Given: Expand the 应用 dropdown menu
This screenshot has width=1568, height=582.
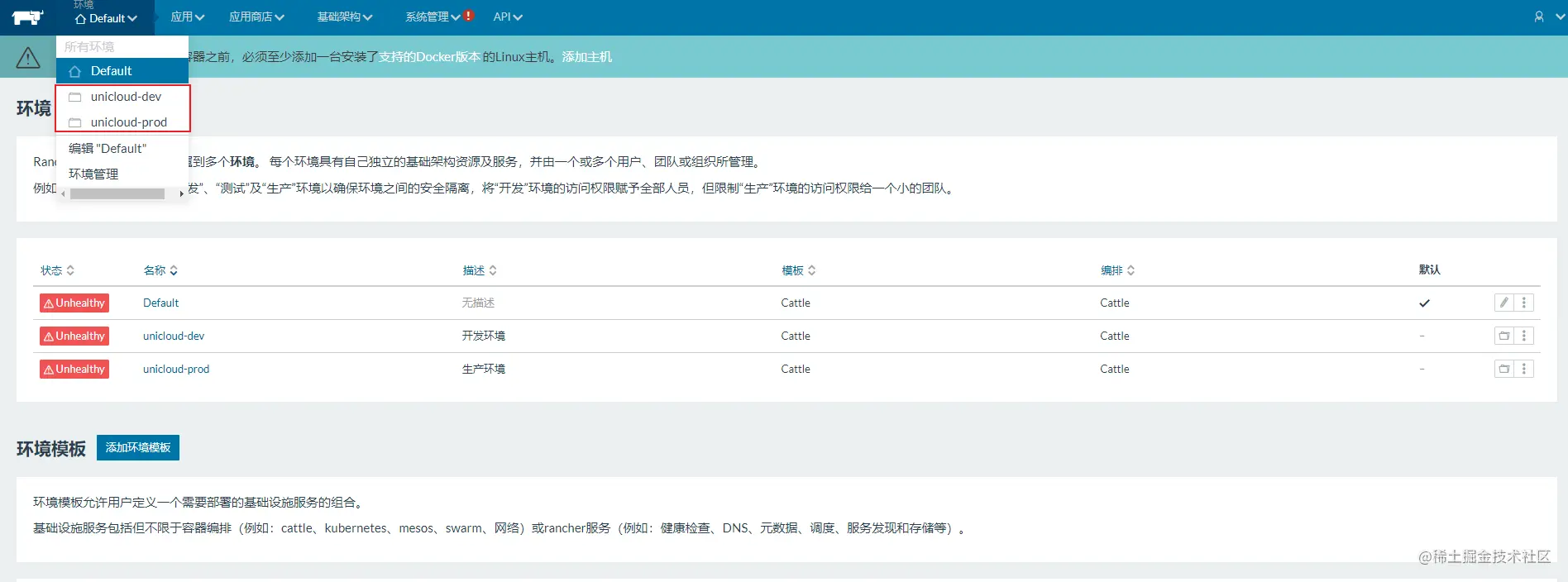Looking at the screenshot, I should pyautogui.click(x=187, y=17).
